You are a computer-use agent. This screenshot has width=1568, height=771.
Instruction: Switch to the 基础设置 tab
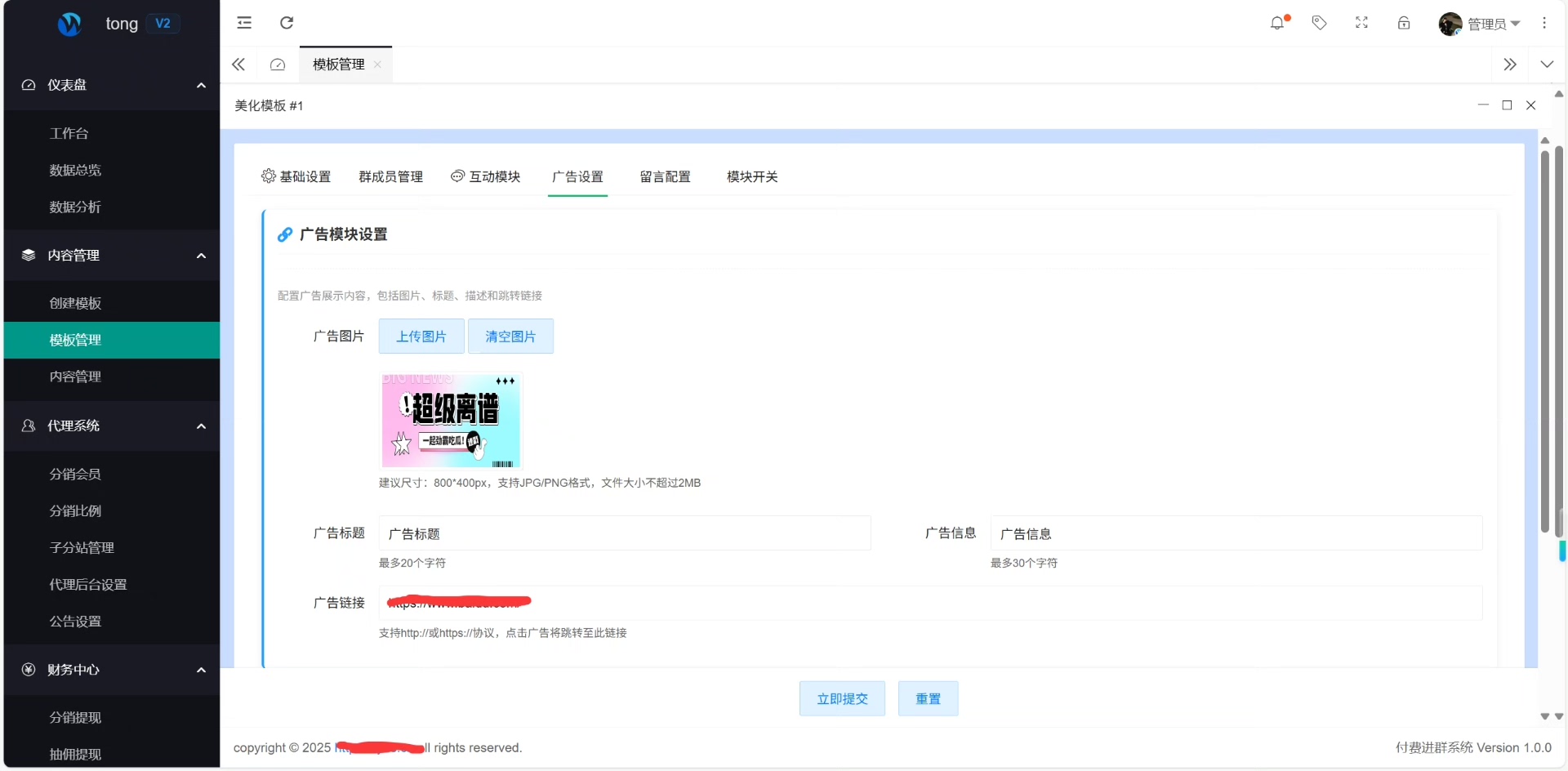point(296,176)
